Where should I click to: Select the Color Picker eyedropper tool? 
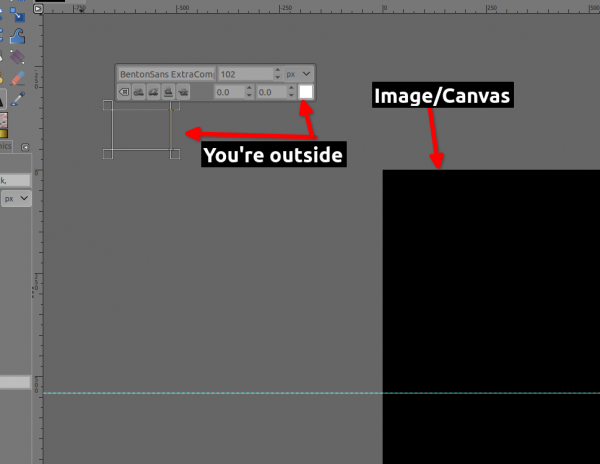coord(18,99)
